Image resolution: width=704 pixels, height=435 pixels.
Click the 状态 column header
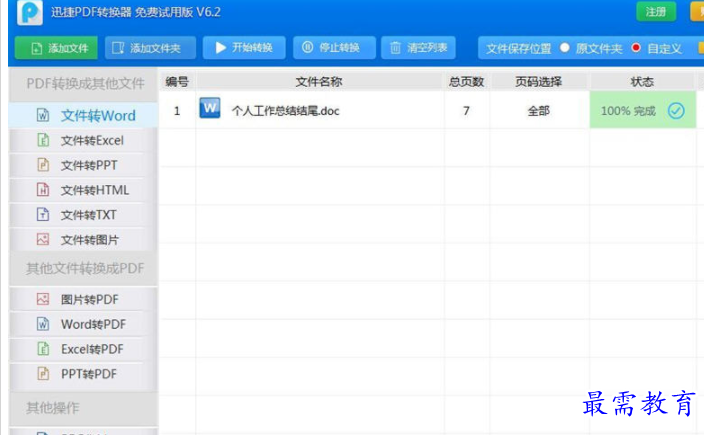coord(642,81)
